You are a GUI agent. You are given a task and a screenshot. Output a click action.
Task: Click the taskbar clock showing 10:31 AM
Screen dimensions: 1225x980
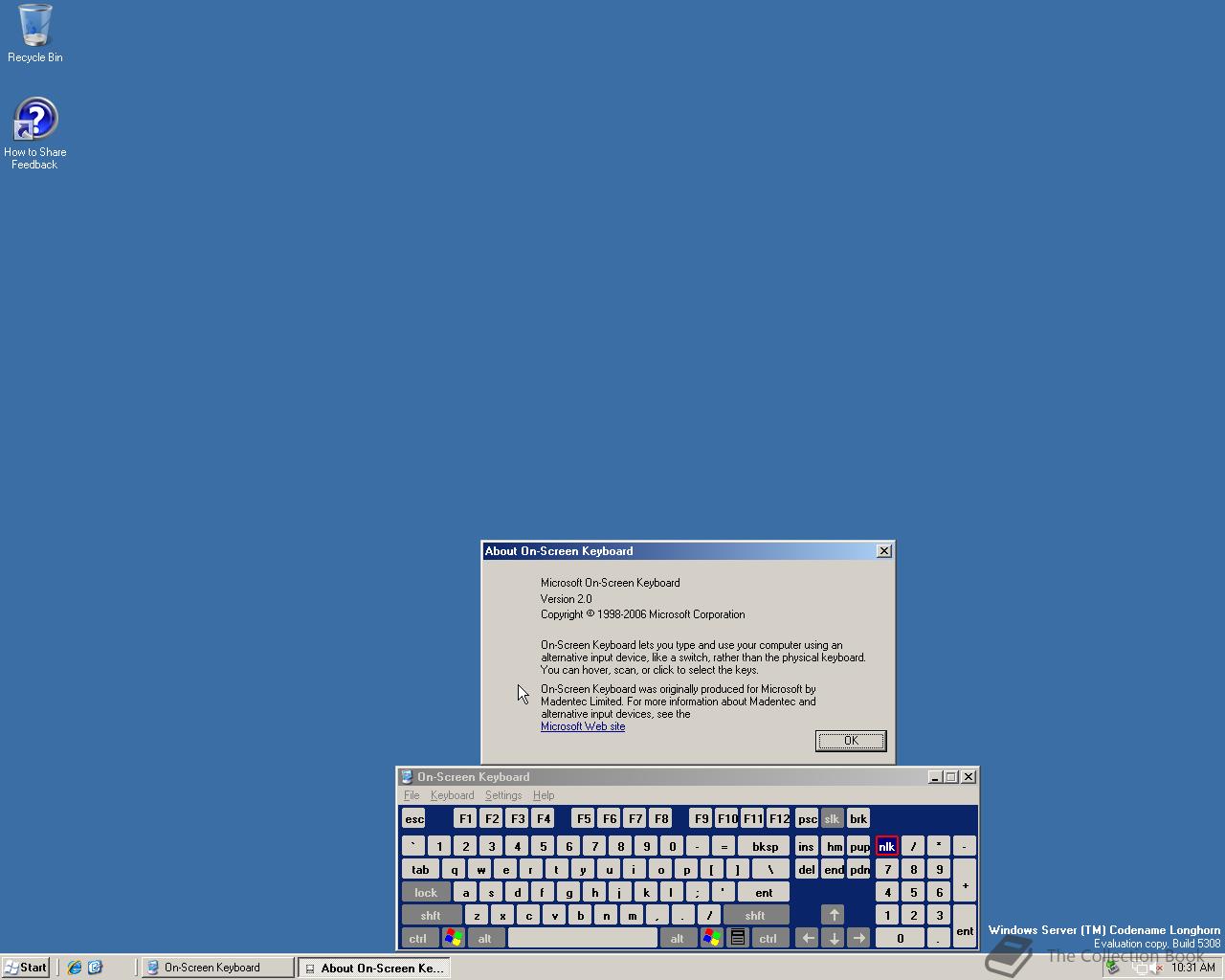pyautogui.click(x=1193, y=968)
